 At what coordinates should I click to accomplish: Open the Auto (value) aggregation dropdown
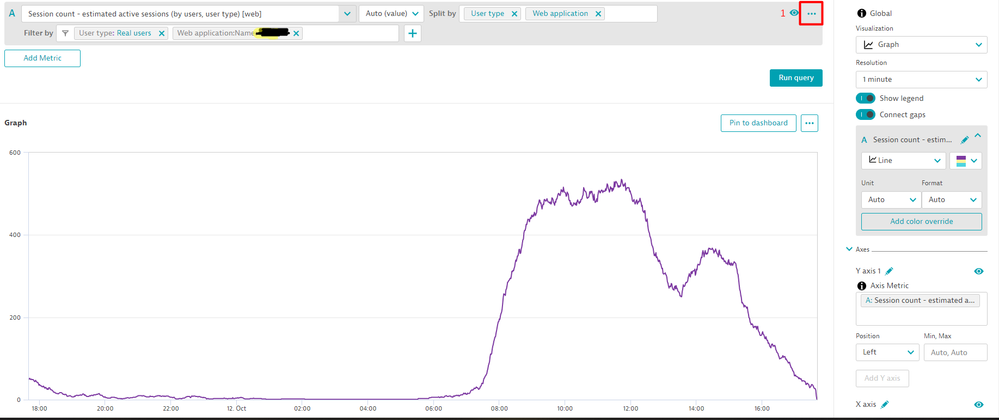click(x=390, y=14)
